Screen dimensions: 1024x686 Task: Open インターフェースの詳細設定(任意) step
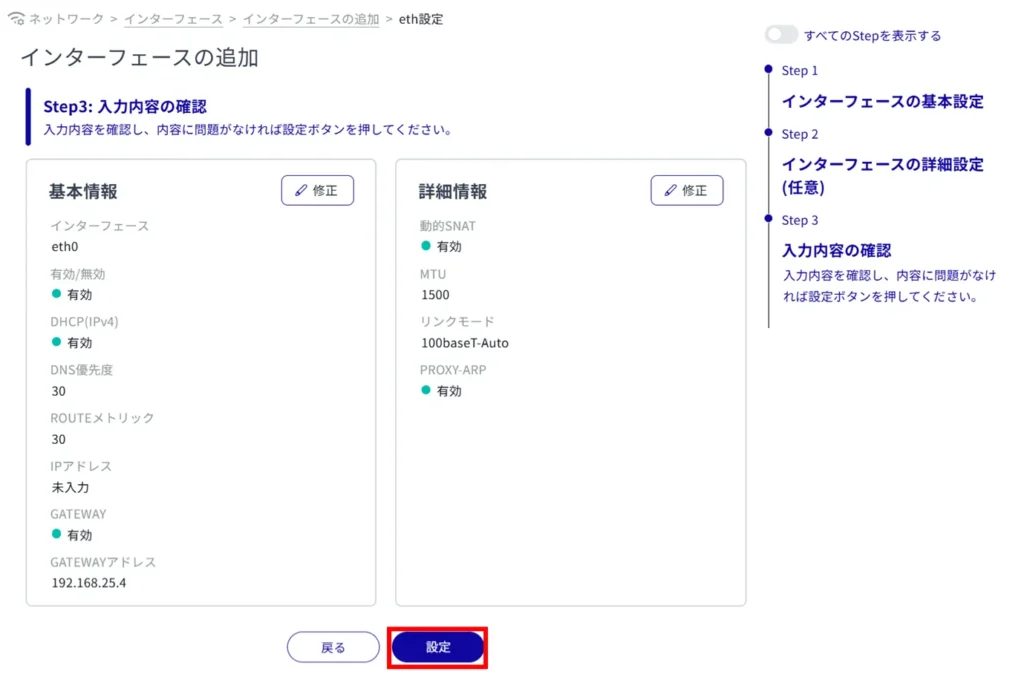[x=882, y=175]
